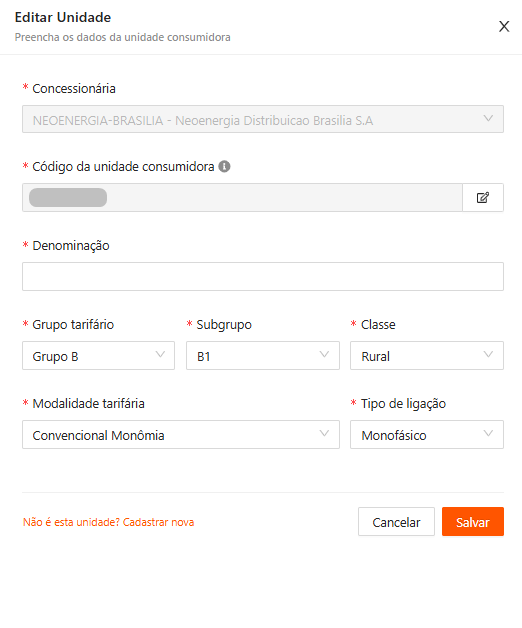
Task: Click the Concessionária dropdown chevron
Action: [x=488, y=119]
